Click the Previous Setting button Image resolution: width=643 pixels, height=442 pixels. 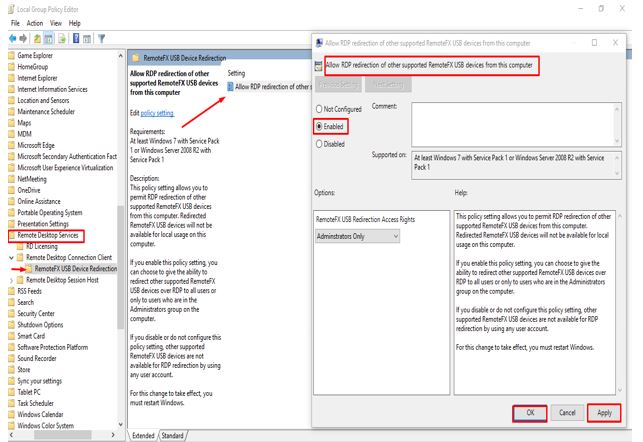tap(339, 84)
